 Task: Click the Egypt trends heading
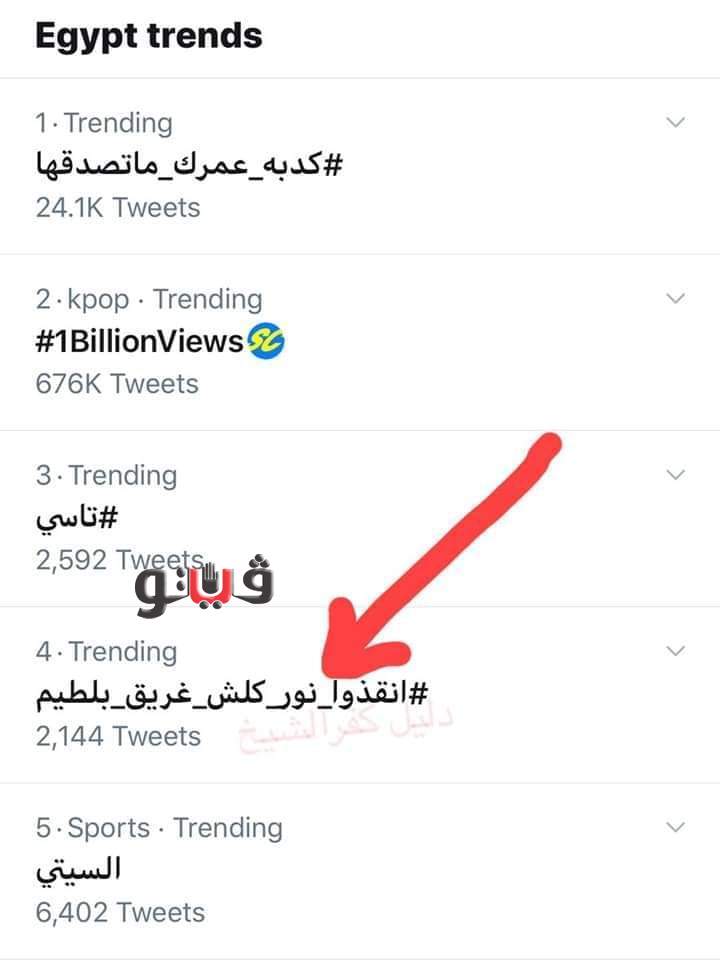pyautogui.click(x=149, y=36)
